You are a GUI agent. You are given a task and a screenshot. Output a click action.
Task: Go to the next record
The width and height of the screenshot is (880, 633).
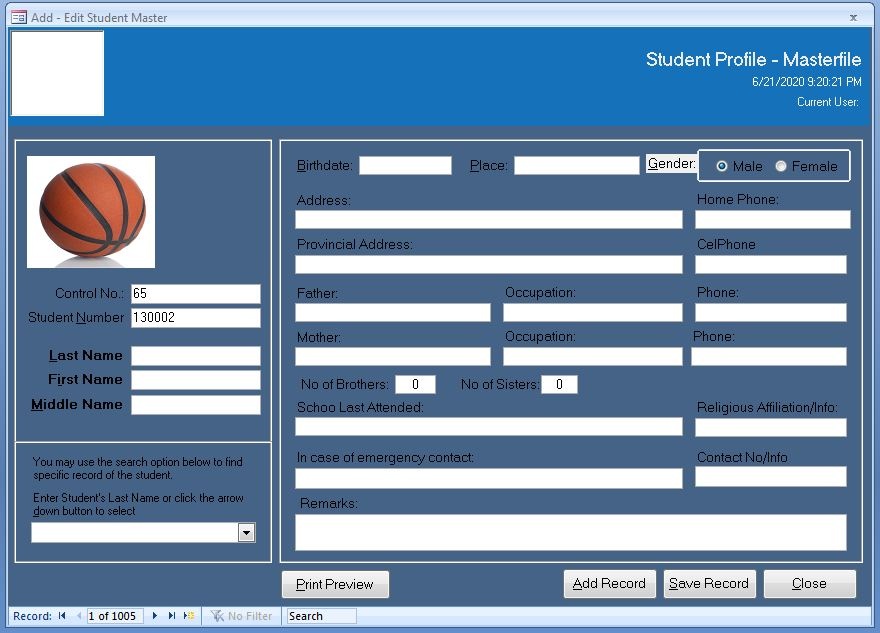click(155, 616)
